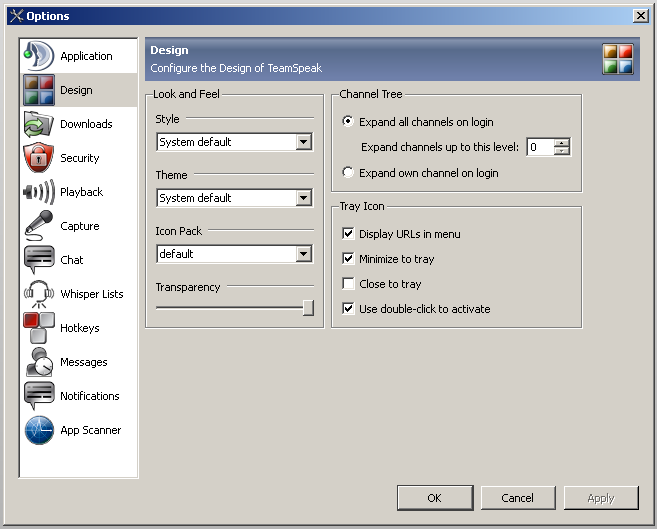This screenshot has height=529, width=657.
Task: Click the Chat label text
Action: click(72, 260)
